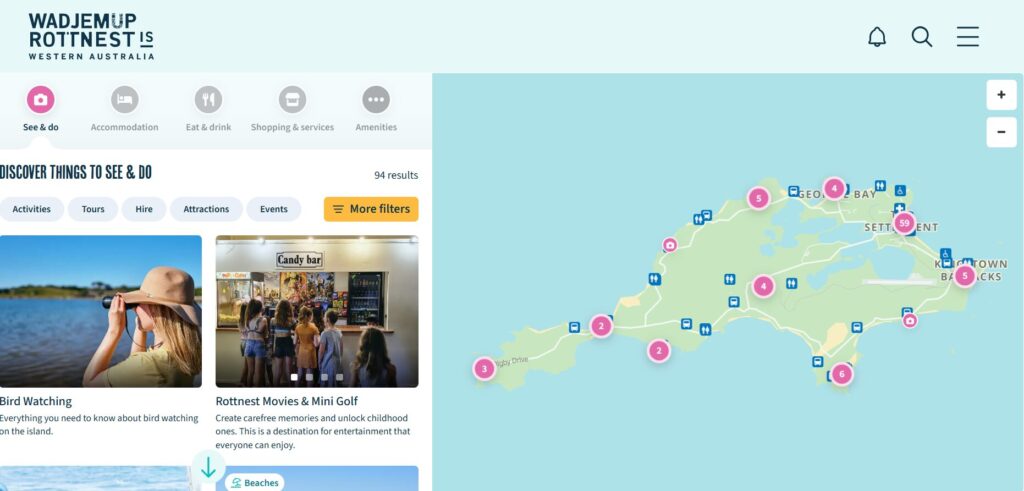This screenshot has height=491, width=1024.
Task: Click the Wadjemup Rottnest Island logo
Action: tap(91, 37)
